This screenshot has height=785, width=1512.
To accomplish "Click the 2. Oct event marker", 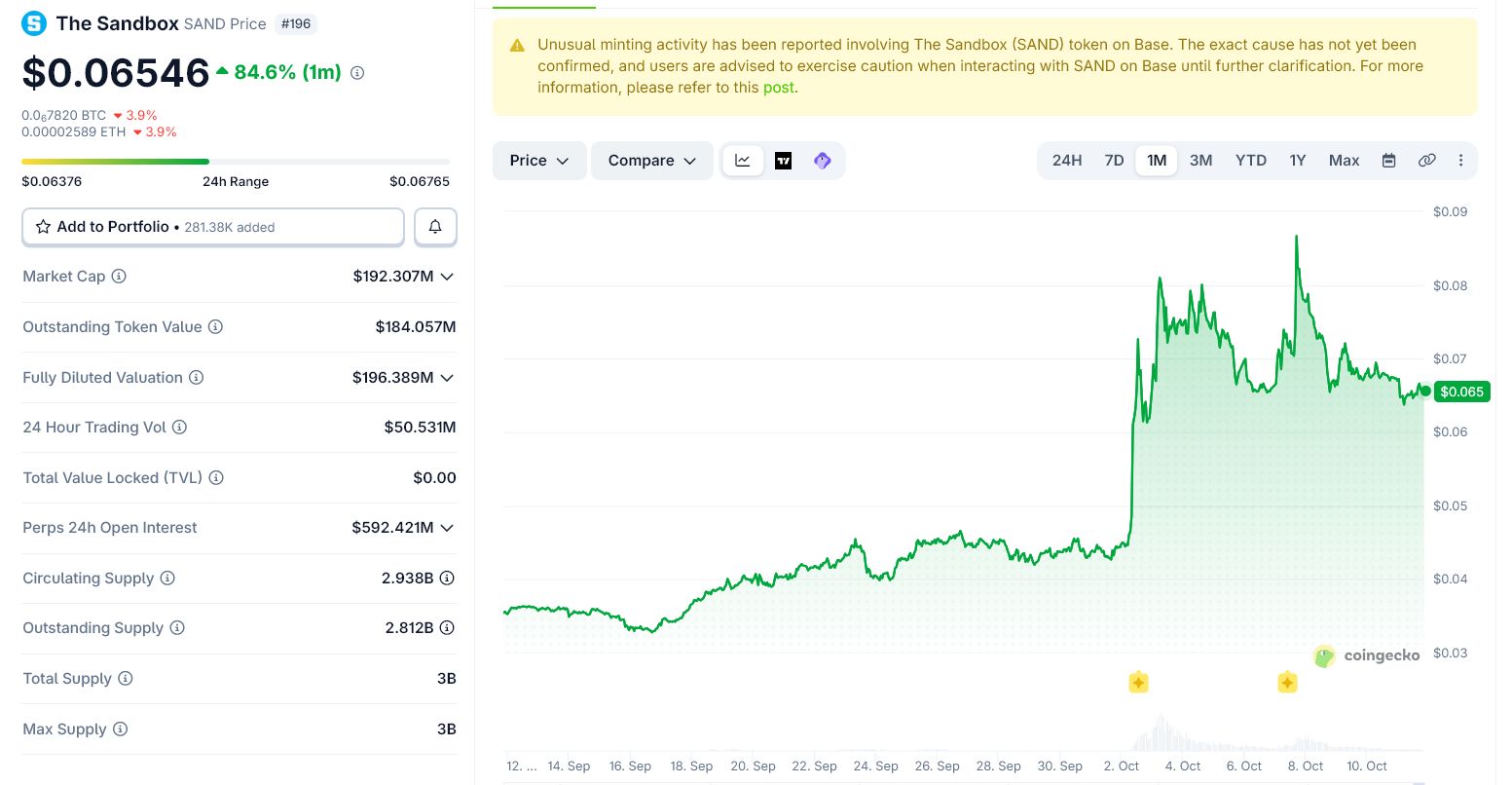I will [1138, 683].
